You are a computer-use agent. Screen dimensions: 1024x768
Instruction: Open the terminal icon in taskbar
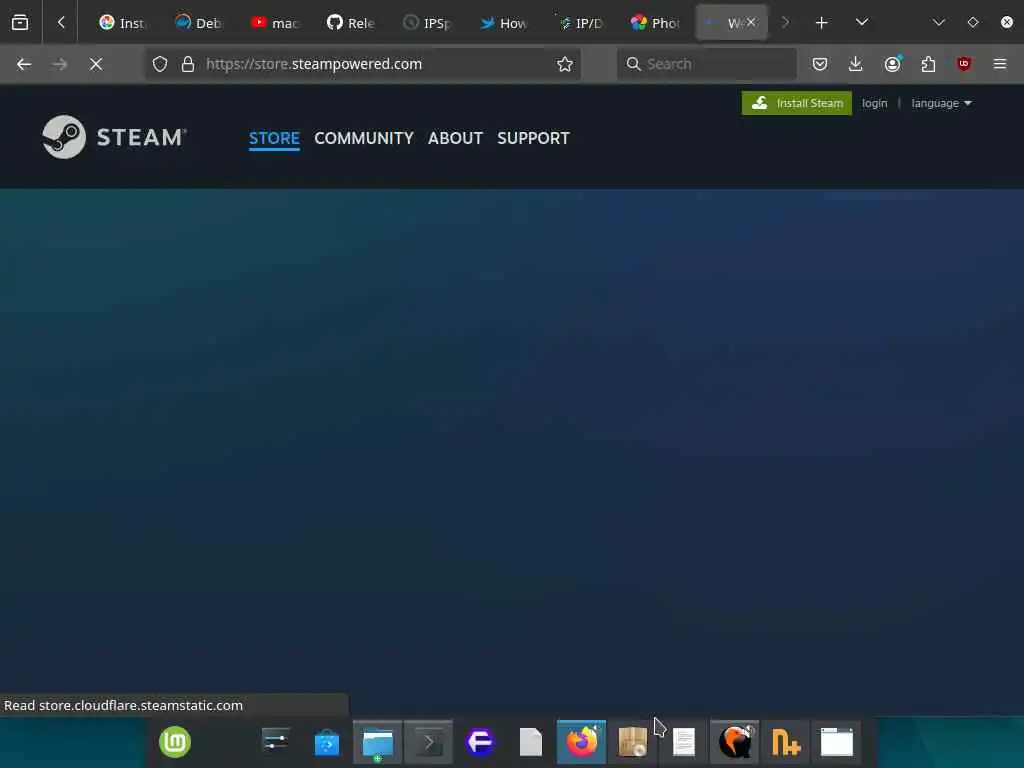click(428, 743)
